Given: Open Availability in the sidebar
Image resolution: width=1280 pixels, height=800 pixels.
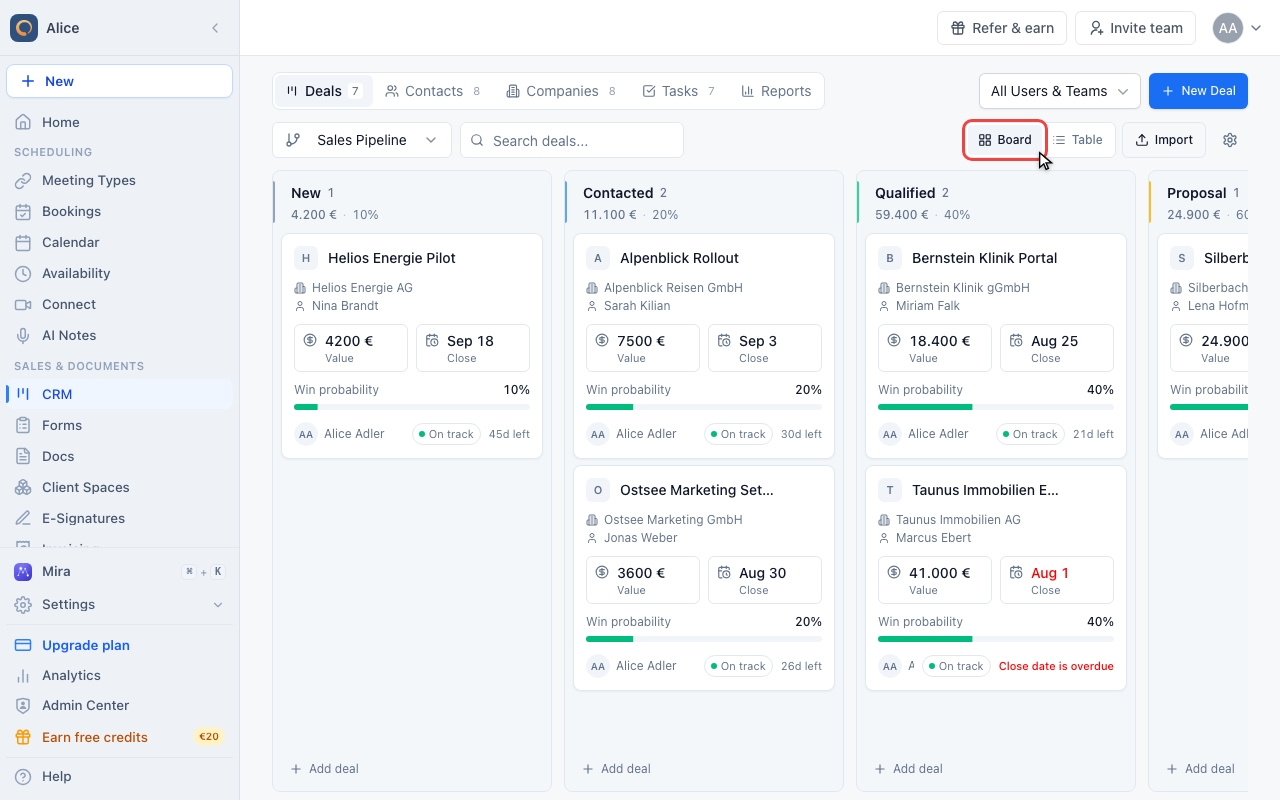Looking at the screenshot, I should click(120, 273).
